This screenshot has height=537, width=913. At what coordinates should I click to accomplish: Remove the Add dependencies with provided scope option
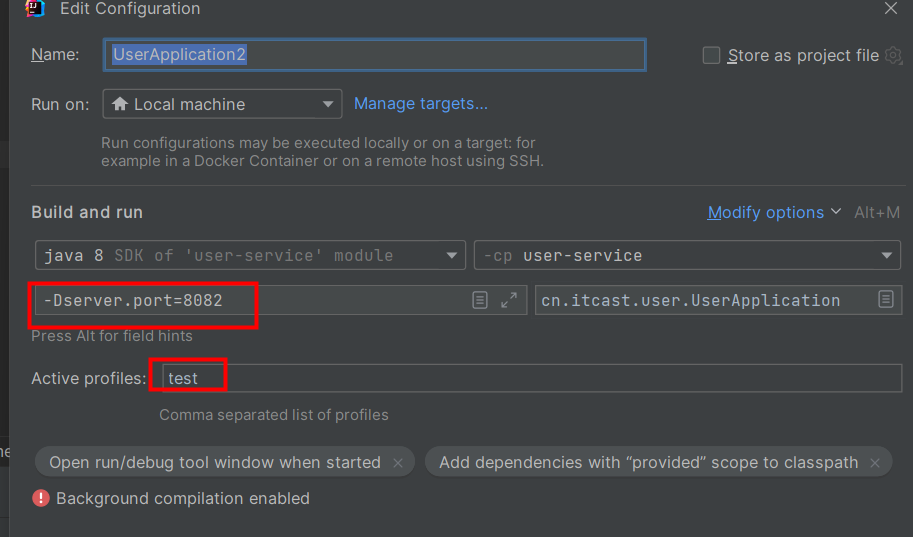(875, 463)
